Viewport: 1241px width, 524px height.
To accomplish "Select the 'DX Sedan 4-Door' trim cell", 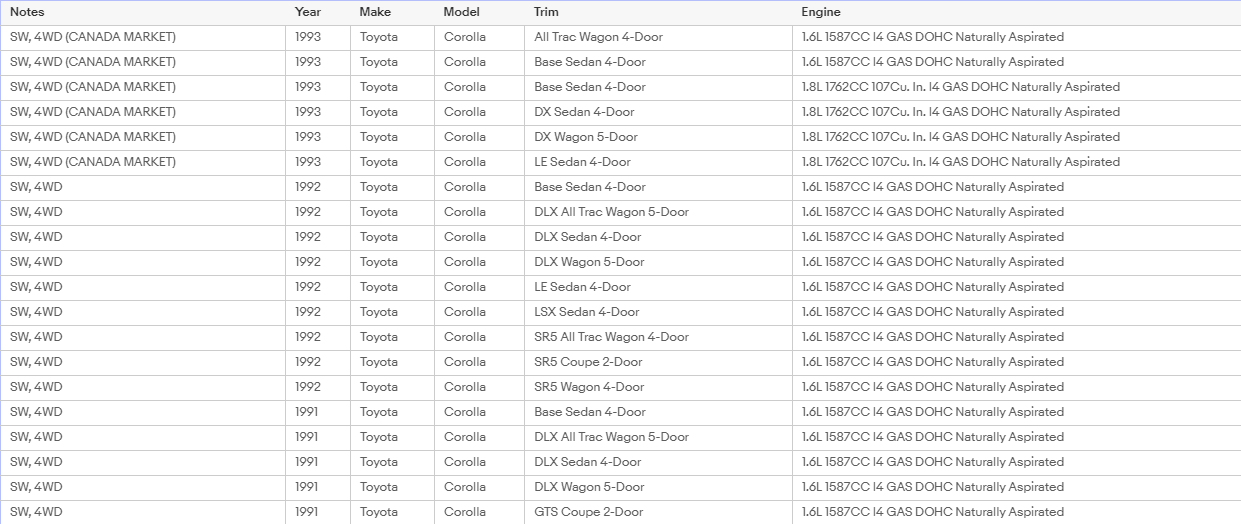I will 658,112.
